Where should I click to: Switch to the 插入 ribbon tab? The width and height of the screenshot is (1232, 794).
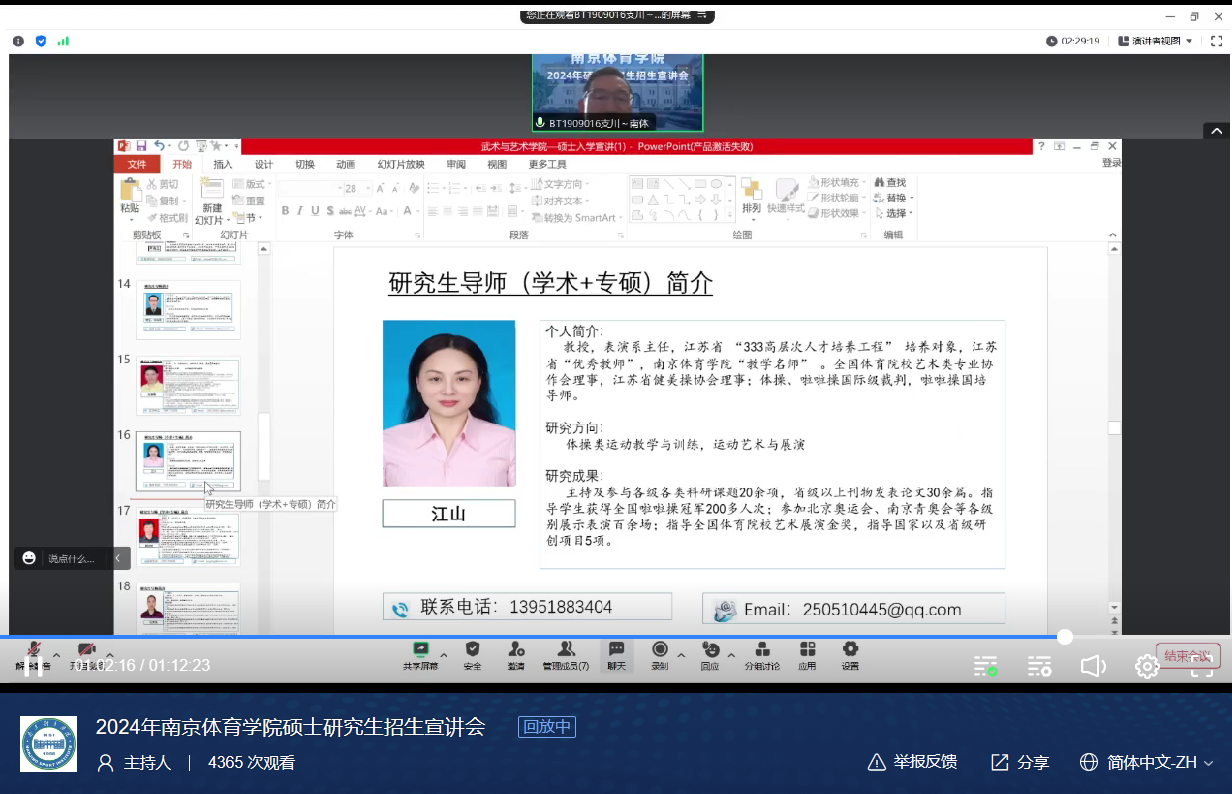(x=223, y=165)
